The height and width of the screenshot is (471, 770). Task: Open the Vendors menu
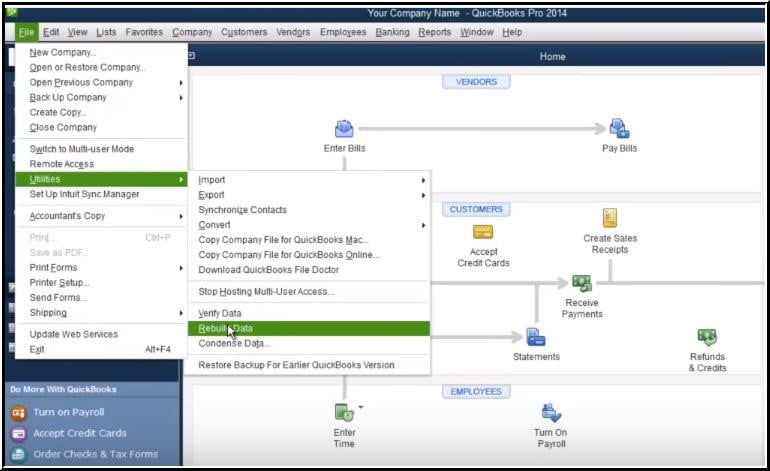[293, 32]
